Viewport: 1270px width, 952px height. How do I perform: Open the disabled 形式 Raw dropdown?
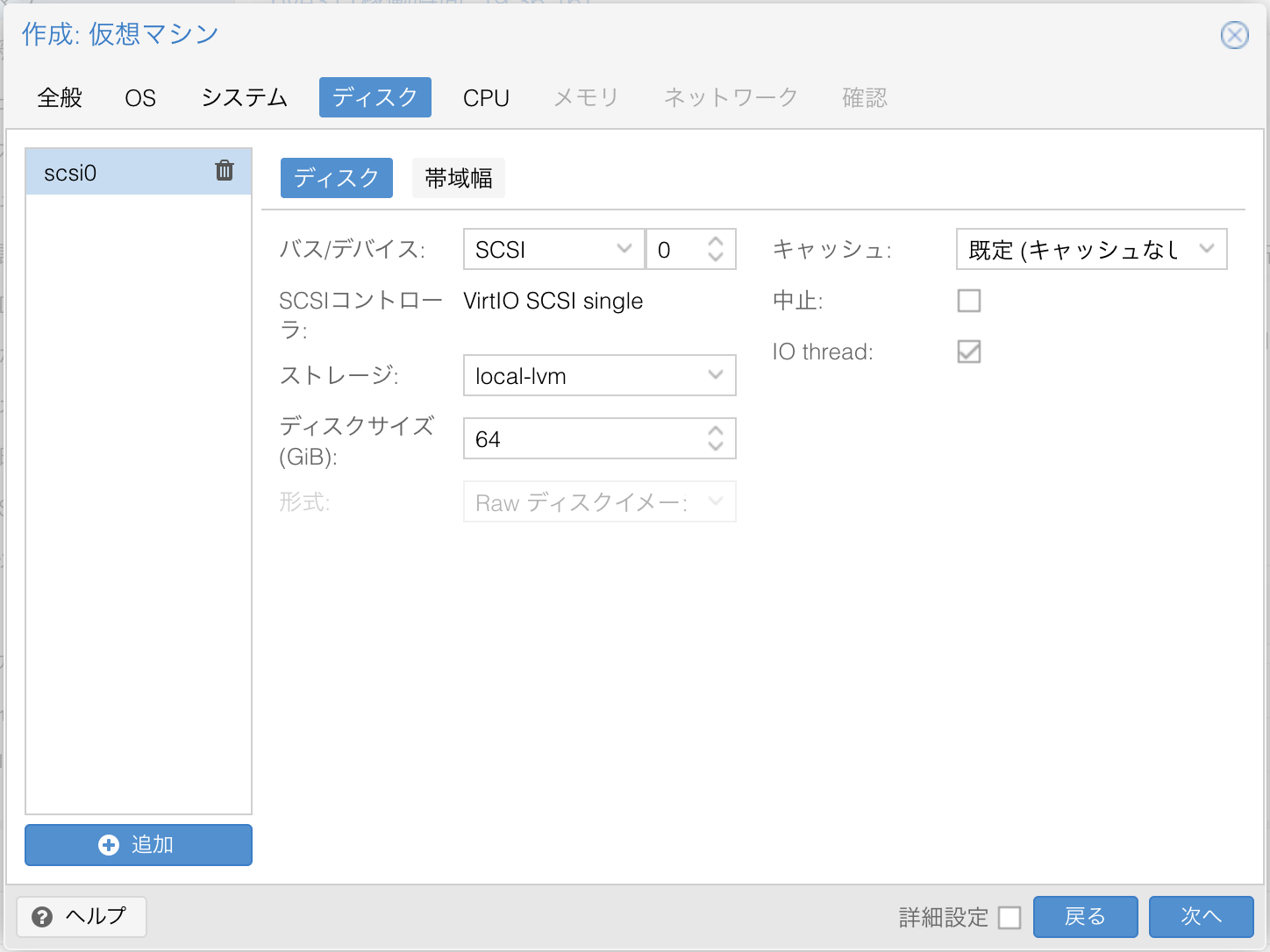click(x=716, y=501)
